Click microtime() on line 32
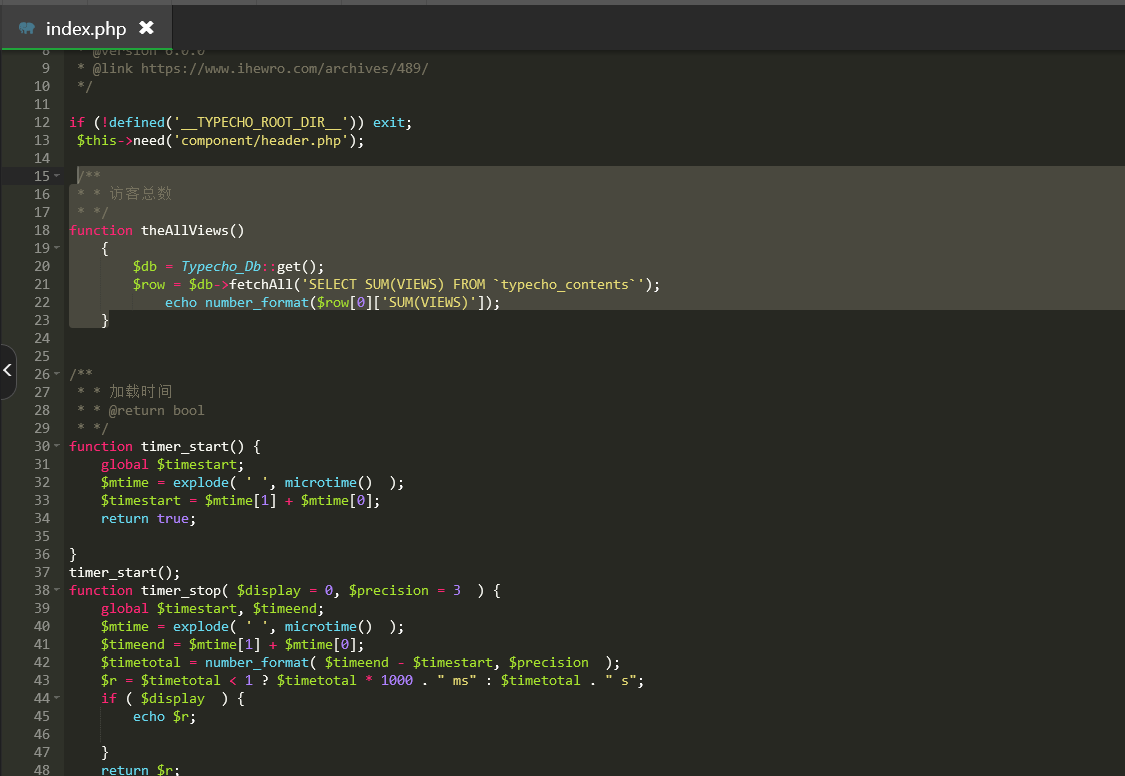 (x=329, y=483)
